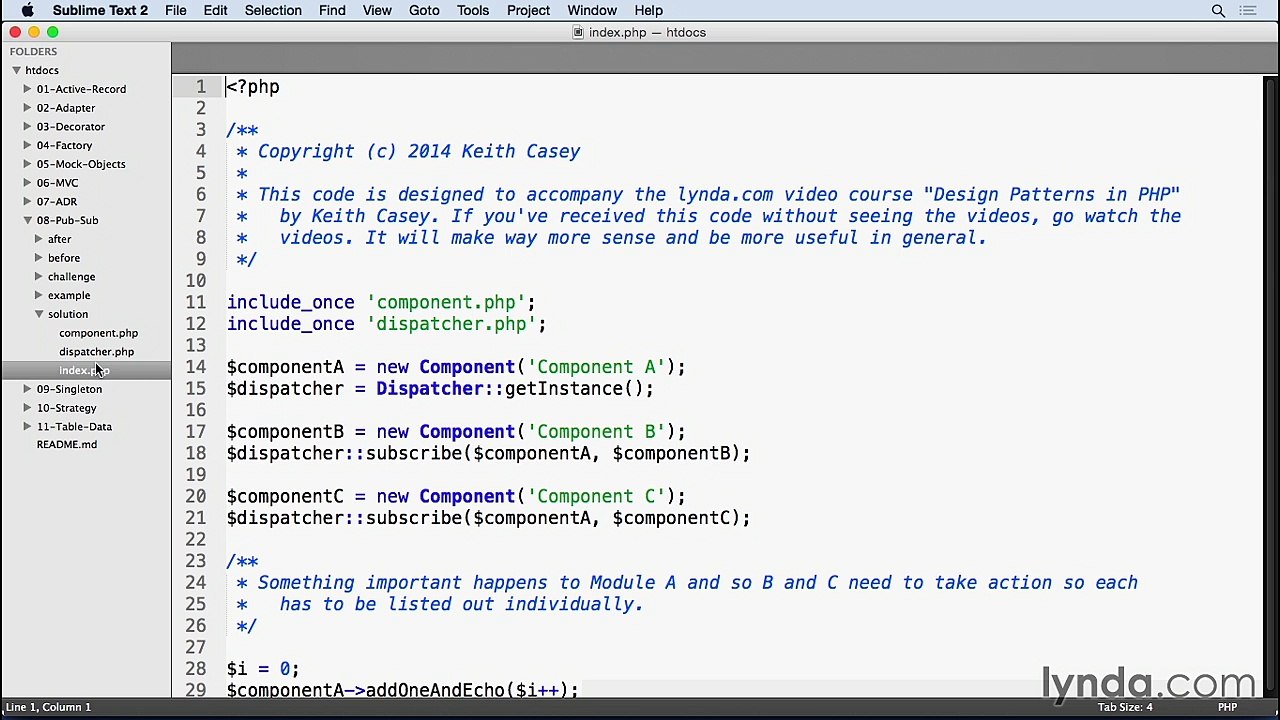Open dispatcher.php from the sidebar
The width and height of the screenshot is (1280, 720).
(x=96, y=352)
